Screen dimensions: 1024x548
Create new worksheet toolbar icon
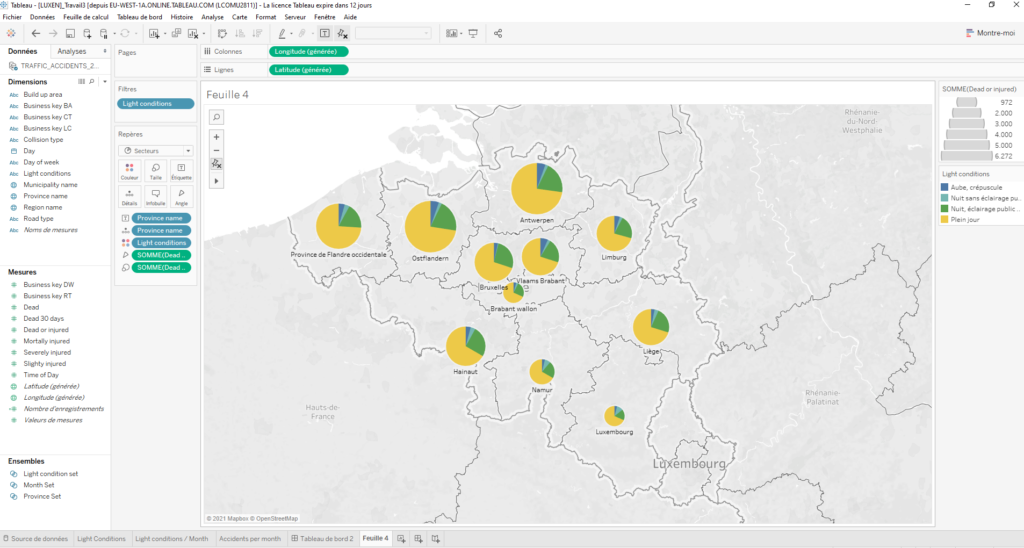153,33
